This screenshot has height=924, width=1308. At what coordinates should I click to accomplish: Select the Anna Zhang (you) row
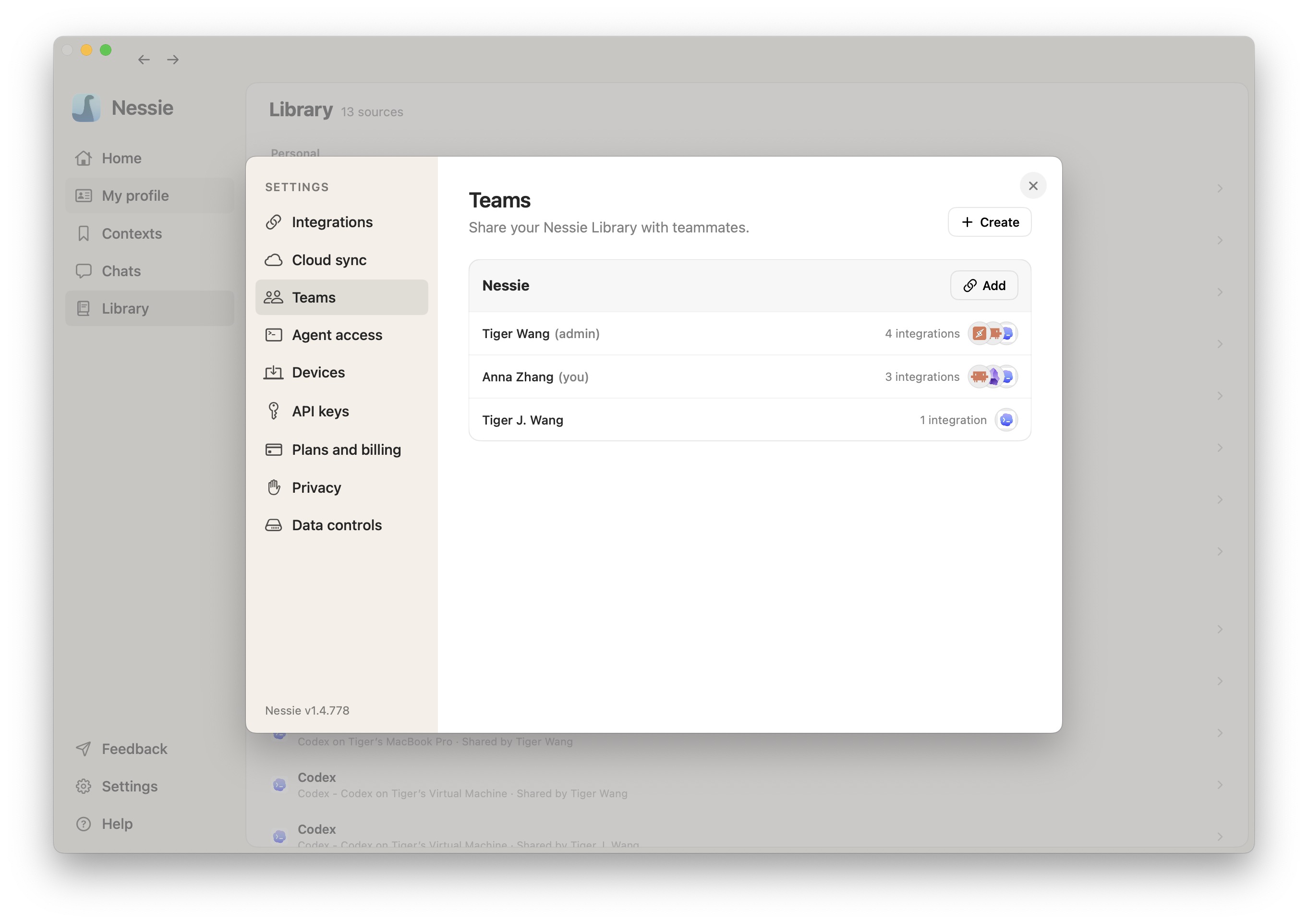749,377
